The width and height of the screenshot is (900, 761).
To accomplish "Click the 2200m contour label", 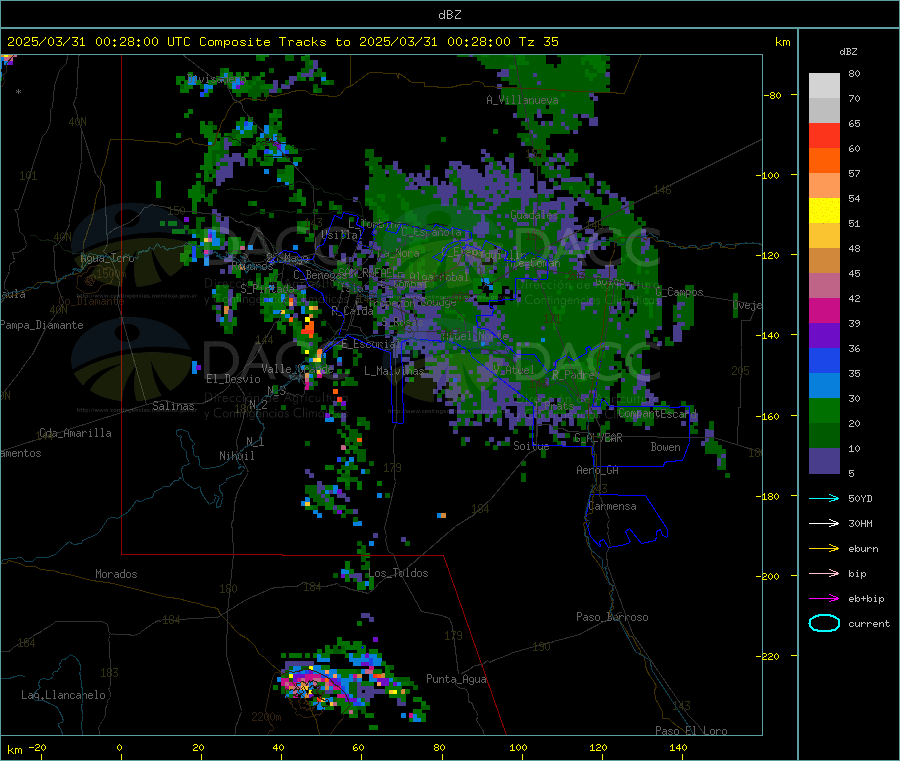I will pos(266,717).
